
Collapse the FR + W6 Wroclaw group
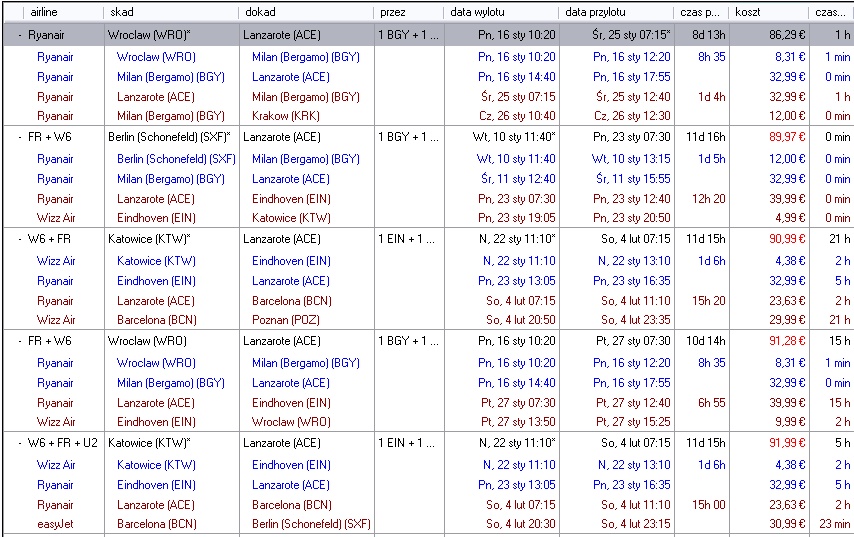pyautogui.click(x=20, y=341)
